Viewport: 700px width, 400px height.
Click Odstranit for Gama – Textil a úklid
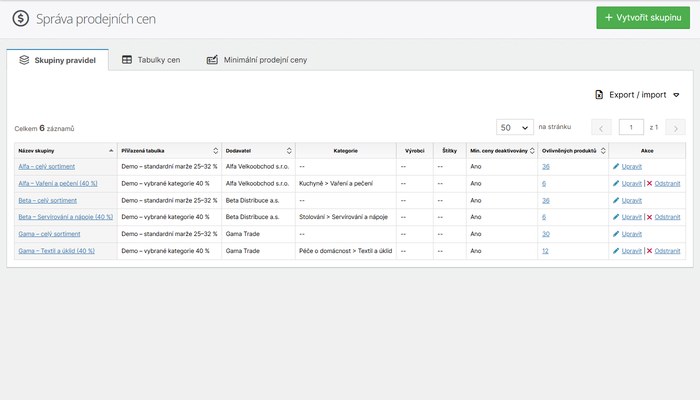point(667,251)
